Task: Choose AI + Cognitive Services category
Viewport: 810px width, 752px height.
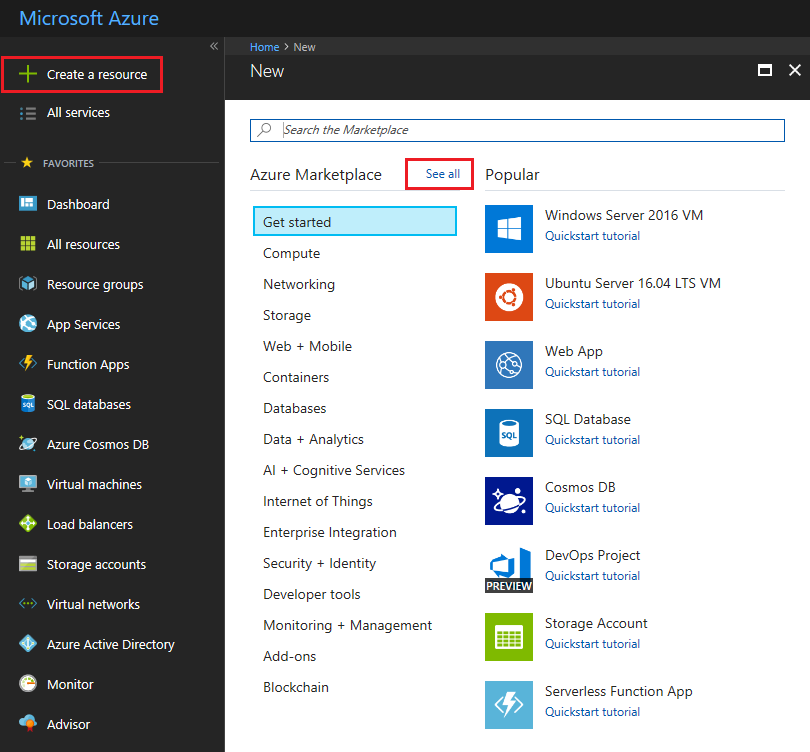Action: pyautogui.click(x=334, y=470)
